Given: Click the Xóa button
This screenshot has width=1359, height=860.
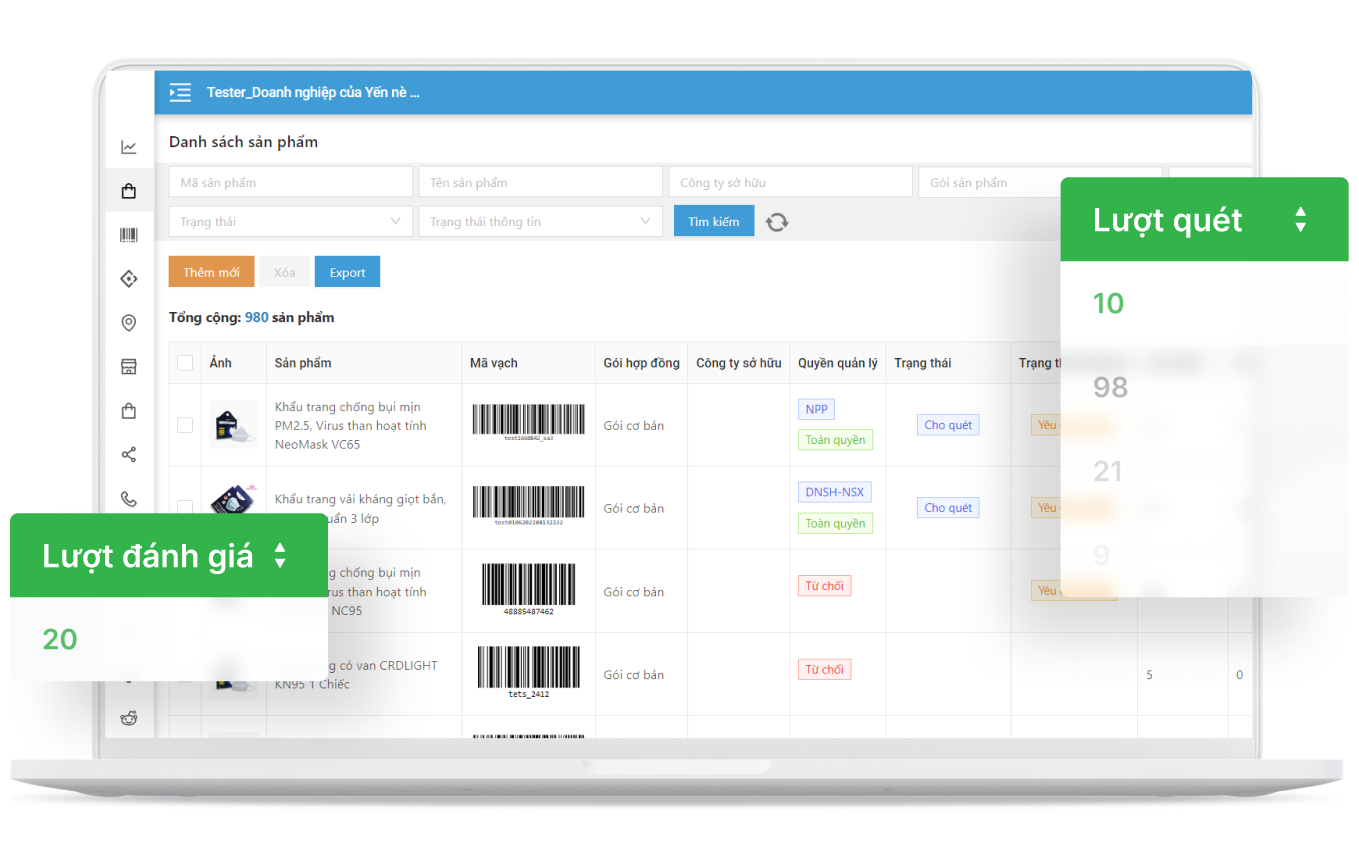Looking at the screenshot, I should point(284,272).
